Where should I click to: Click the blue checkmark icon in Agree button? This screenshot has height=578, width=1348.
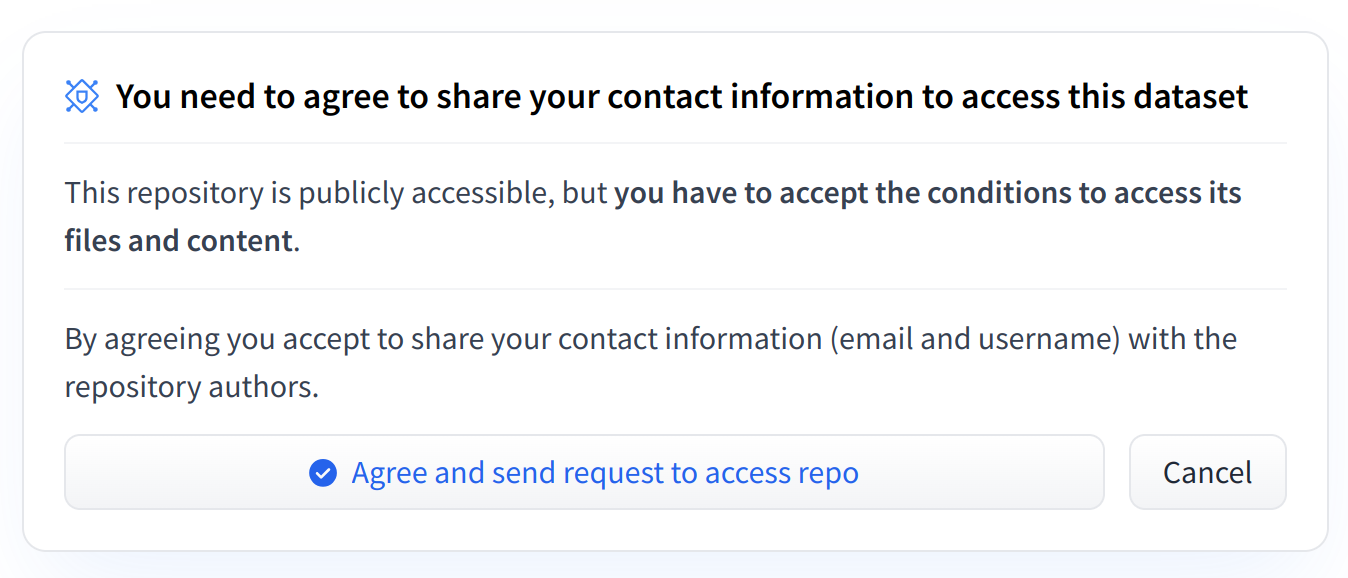(x=323, y=473)
